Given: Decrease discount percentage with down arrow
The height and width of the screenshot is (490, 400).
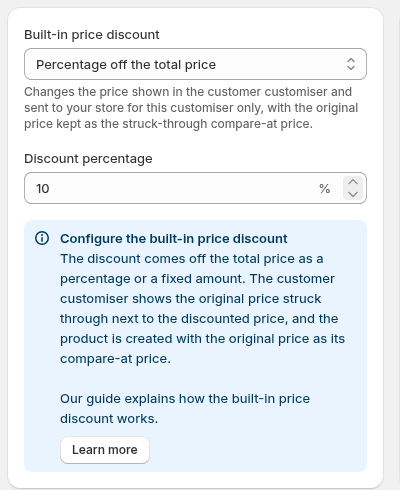Looking at the screenshot, I should [353, 194].
